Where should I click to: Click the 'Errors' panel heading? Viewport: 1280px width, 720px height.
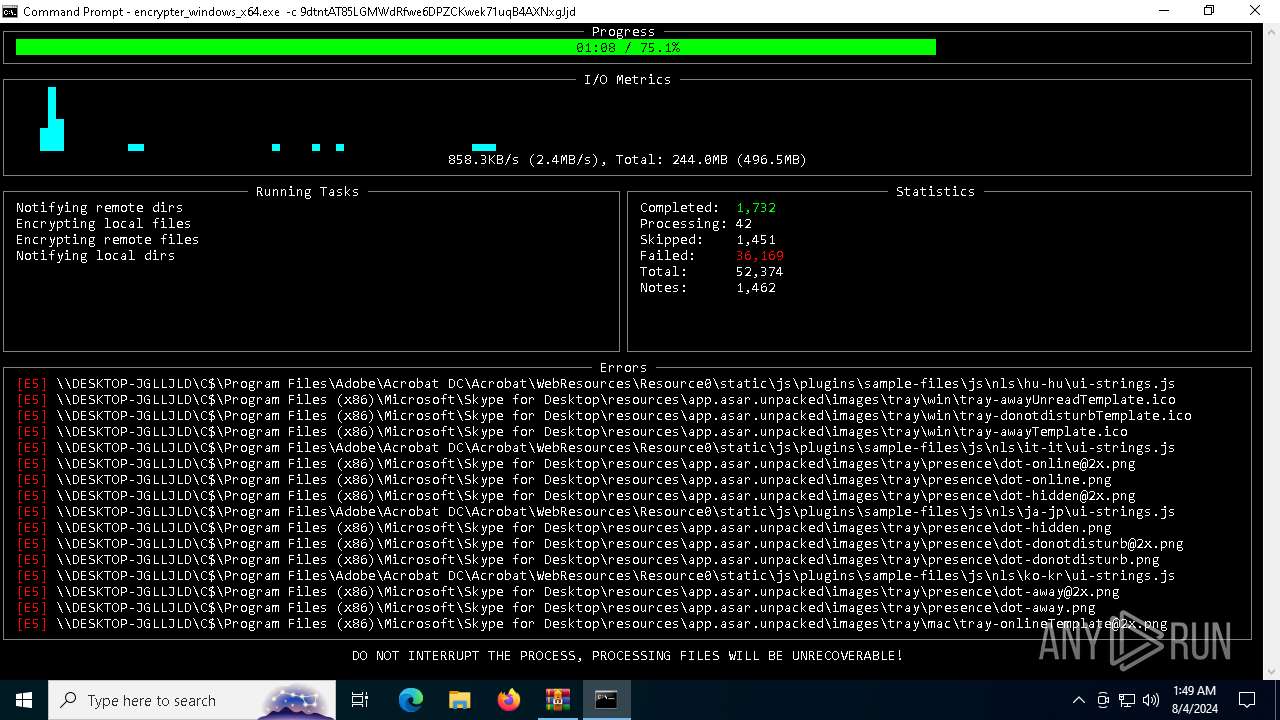point(623,367)
